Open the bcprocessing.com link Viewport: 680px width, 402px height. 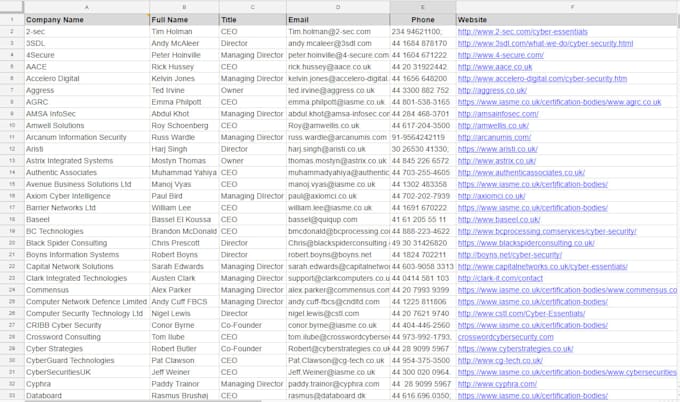[547, 231]
